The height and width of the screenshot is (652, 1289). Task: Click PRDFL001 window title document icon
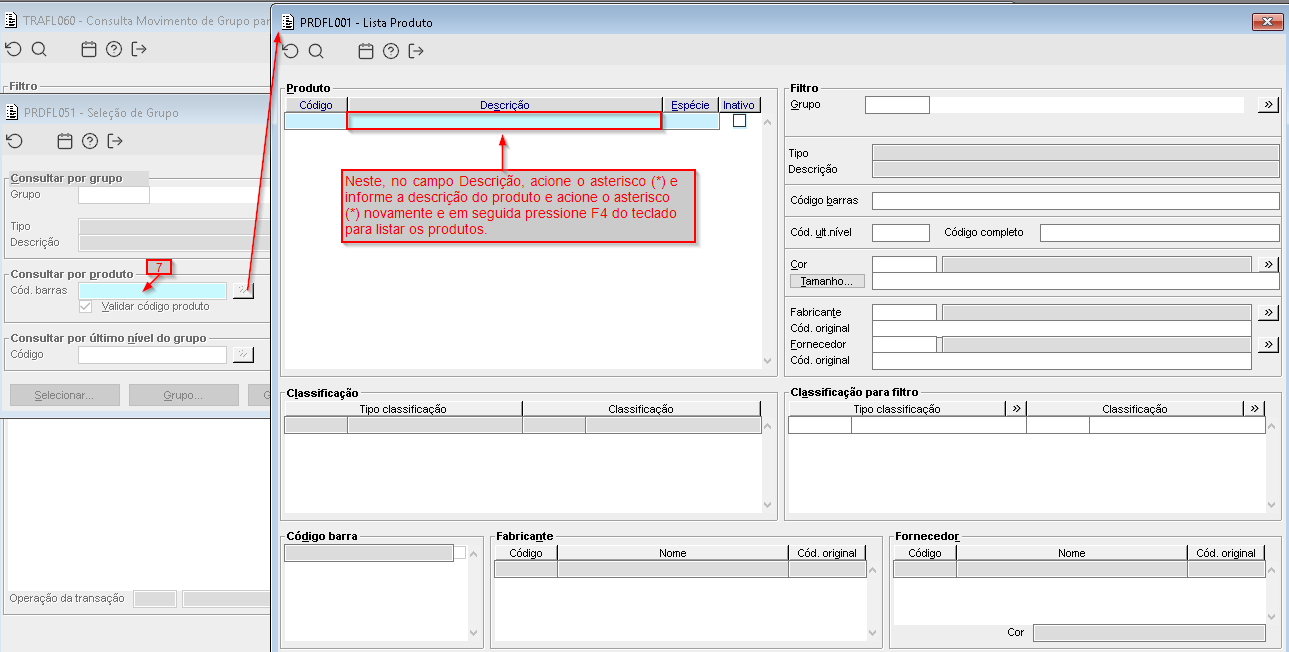click(289, 22)
